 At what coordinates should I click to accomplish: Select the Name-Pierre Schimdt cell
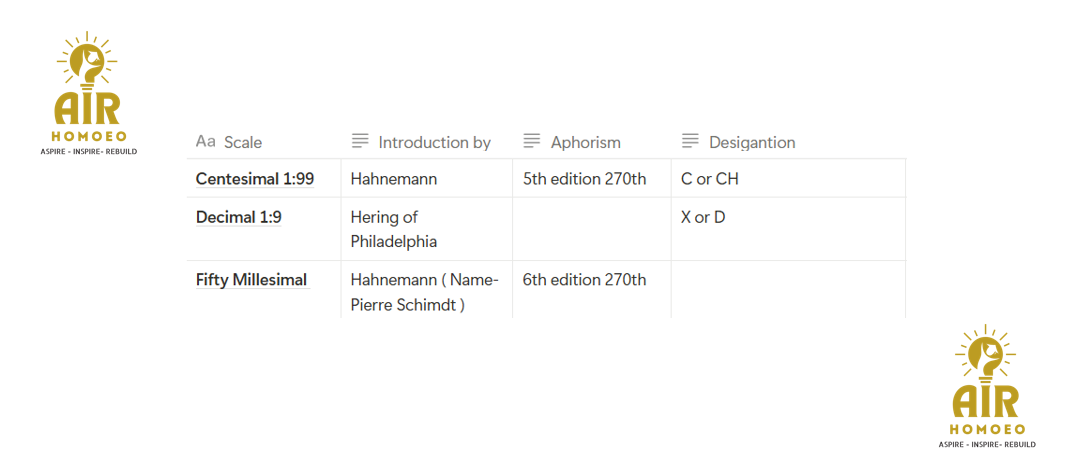(x=424, y=292)
